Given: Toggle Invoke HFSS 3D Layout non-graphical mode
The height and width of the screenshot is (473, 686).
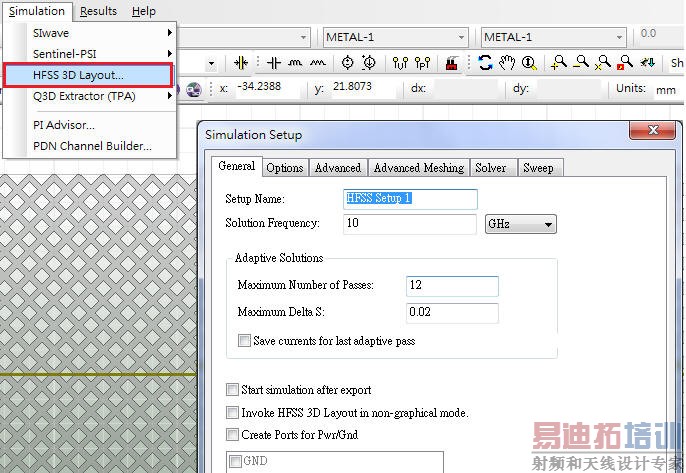Looking at the screenshot, I should click(232, 412).
